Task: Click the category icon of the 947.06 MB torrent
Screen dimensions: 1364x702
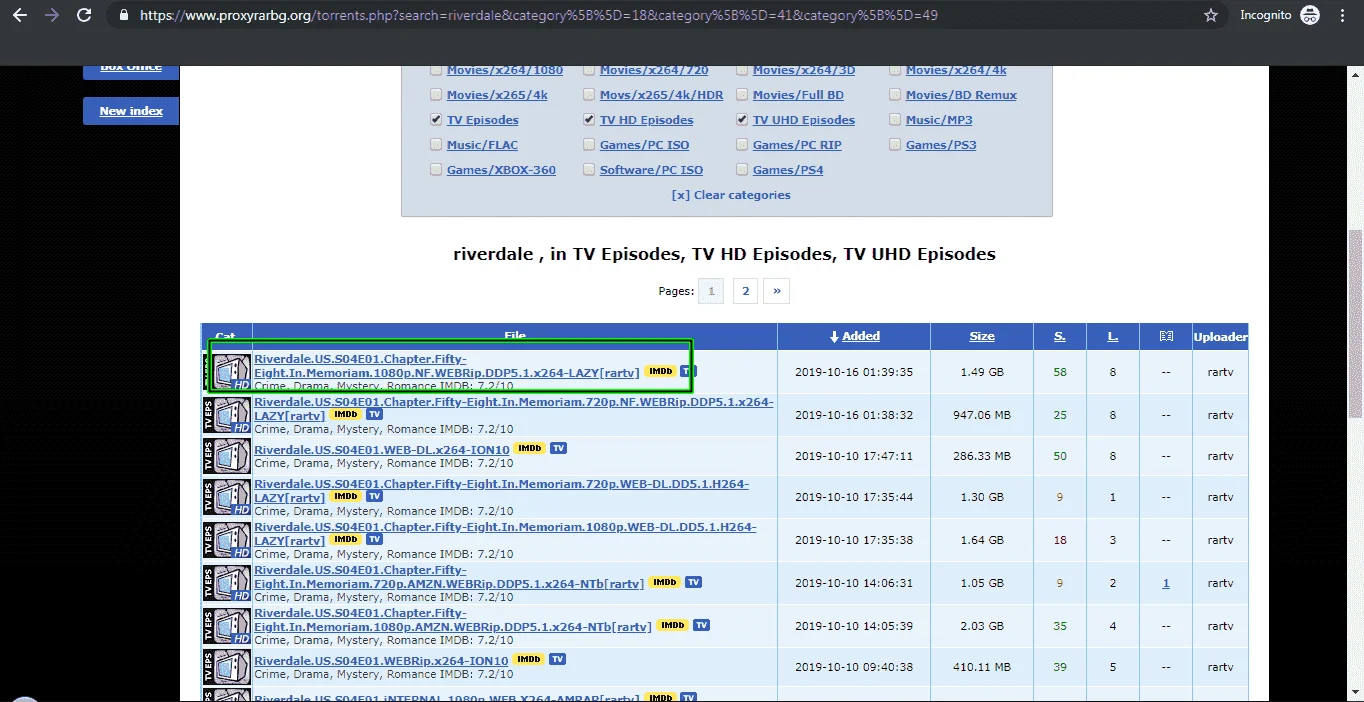Action: (x=227, y=414)
